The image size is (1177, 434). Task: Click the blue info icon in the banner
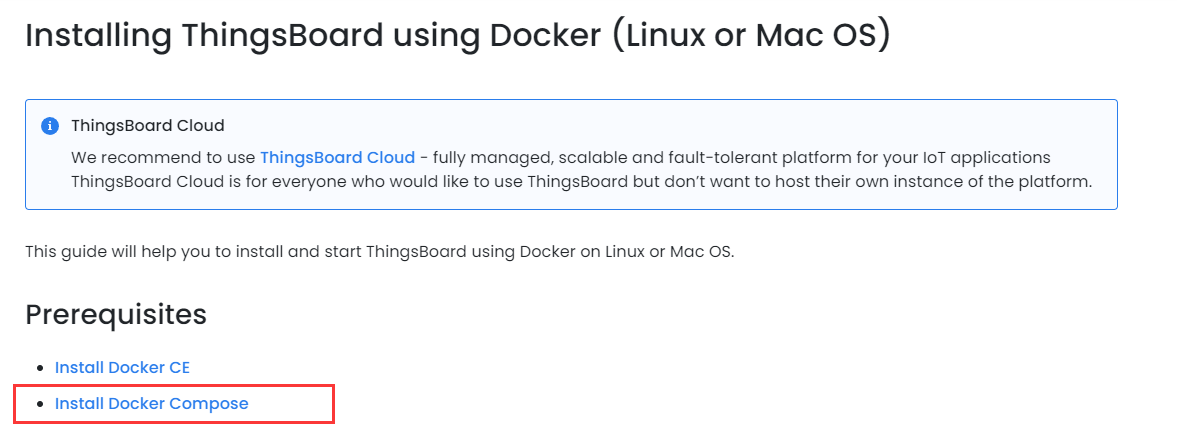pos(49,126)
